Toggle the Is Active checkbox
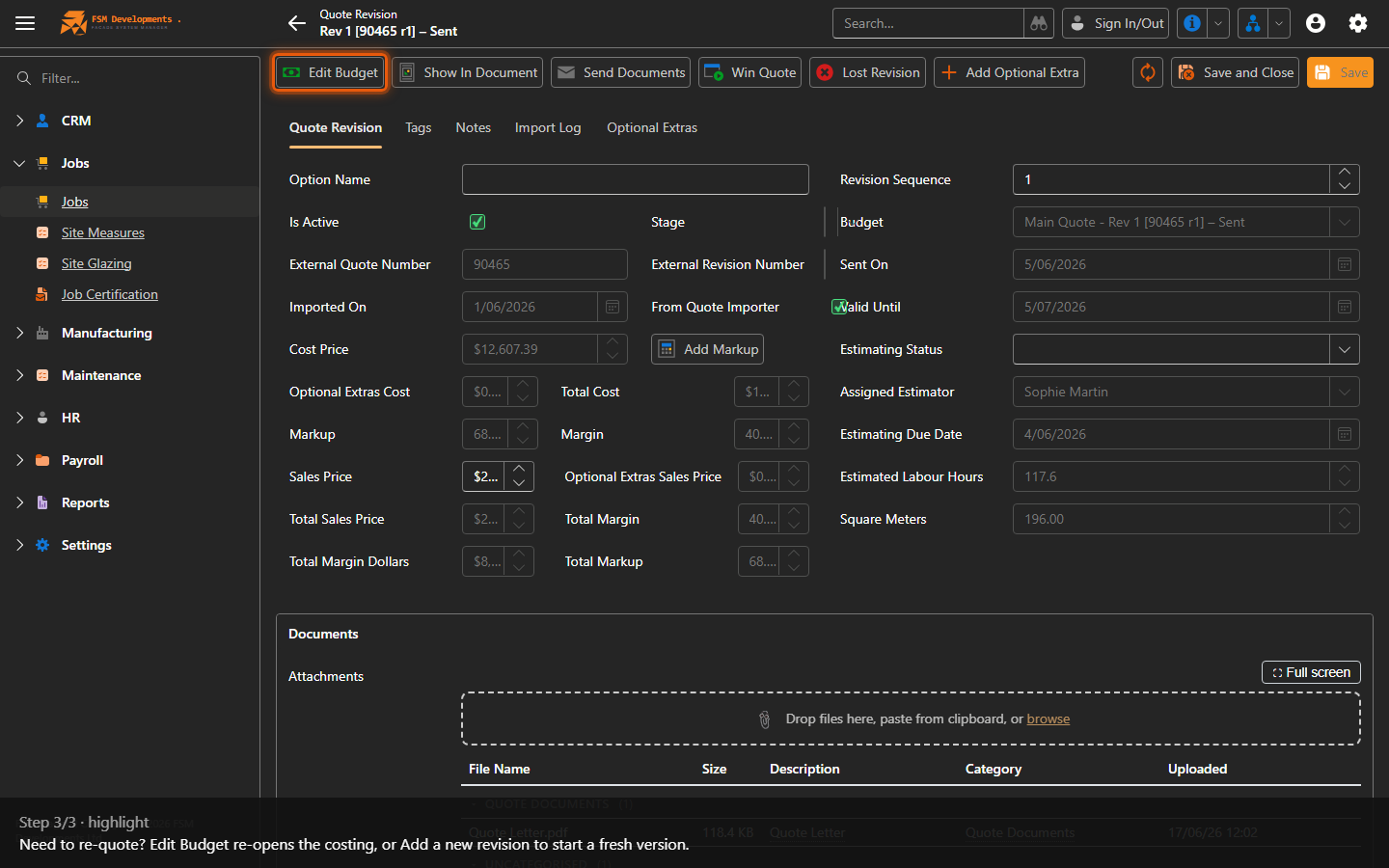 click(477, 222)
